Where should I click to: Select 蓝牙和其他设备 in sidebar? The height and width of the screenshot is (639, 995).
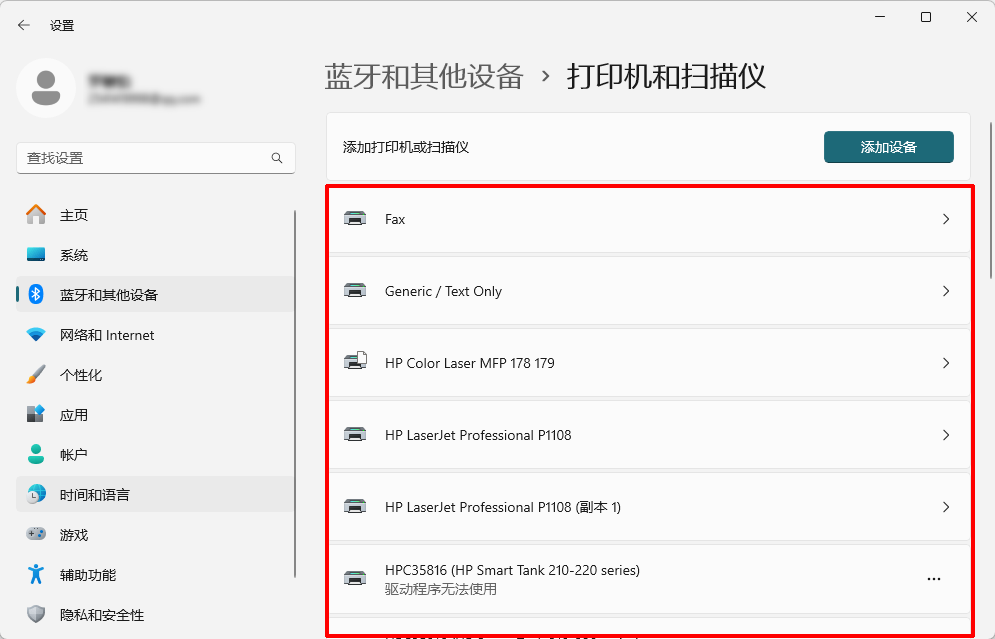[155, 294]
